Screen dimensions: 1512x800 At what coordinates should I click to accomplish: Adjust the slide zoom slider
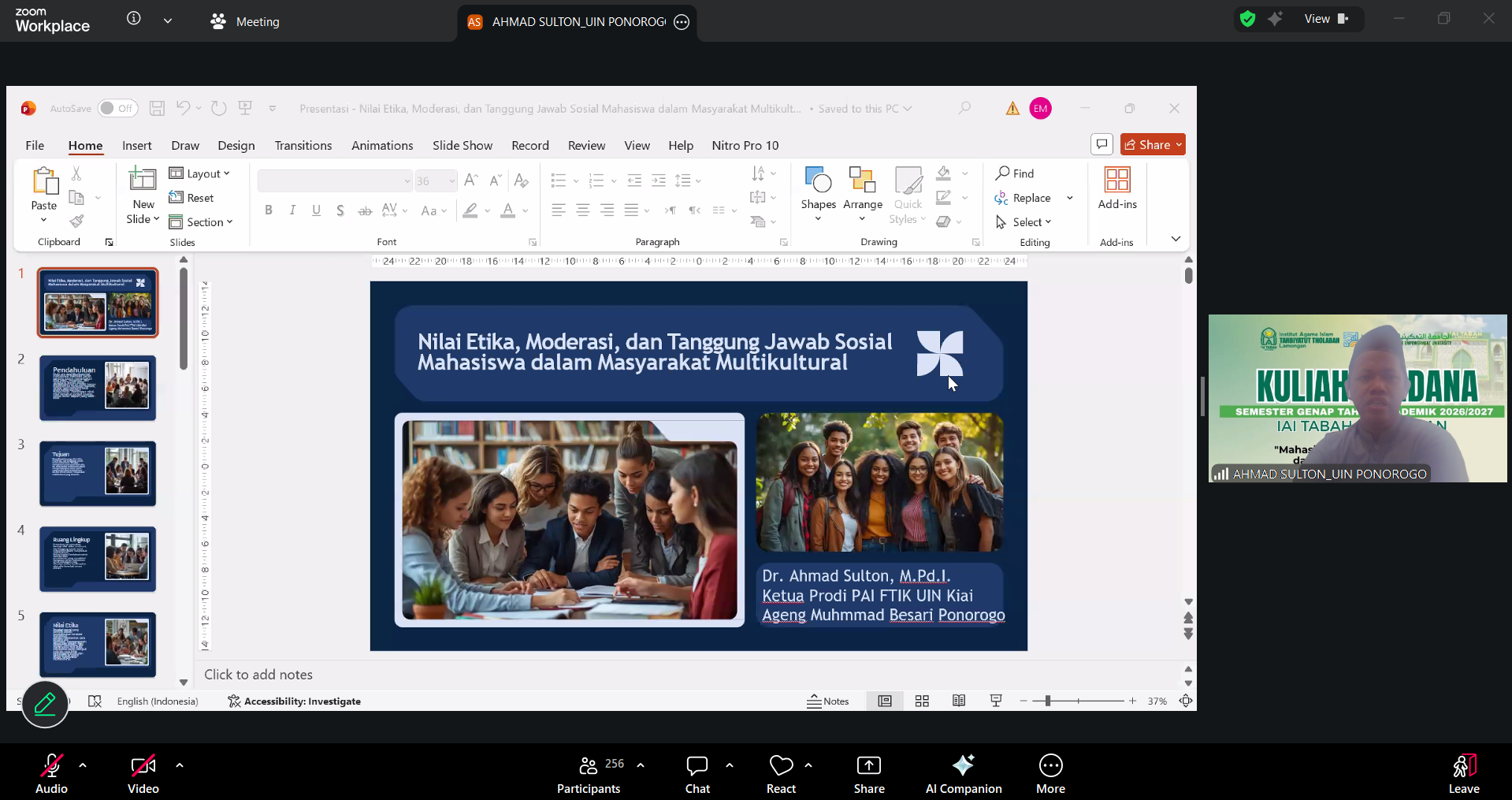[x=1048, y=701]
